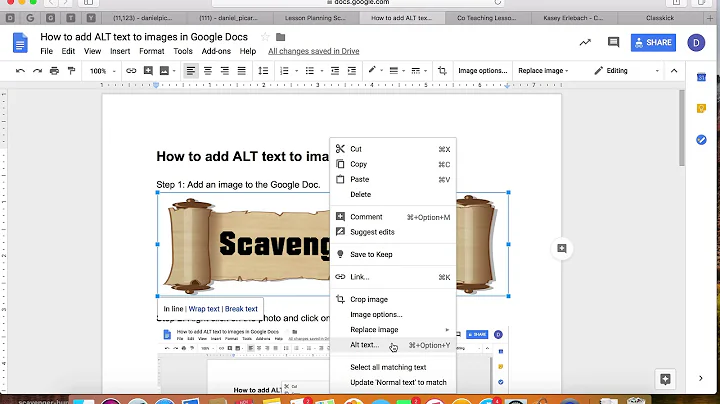
Task: Open the File menu
Action: pos(46,51)
